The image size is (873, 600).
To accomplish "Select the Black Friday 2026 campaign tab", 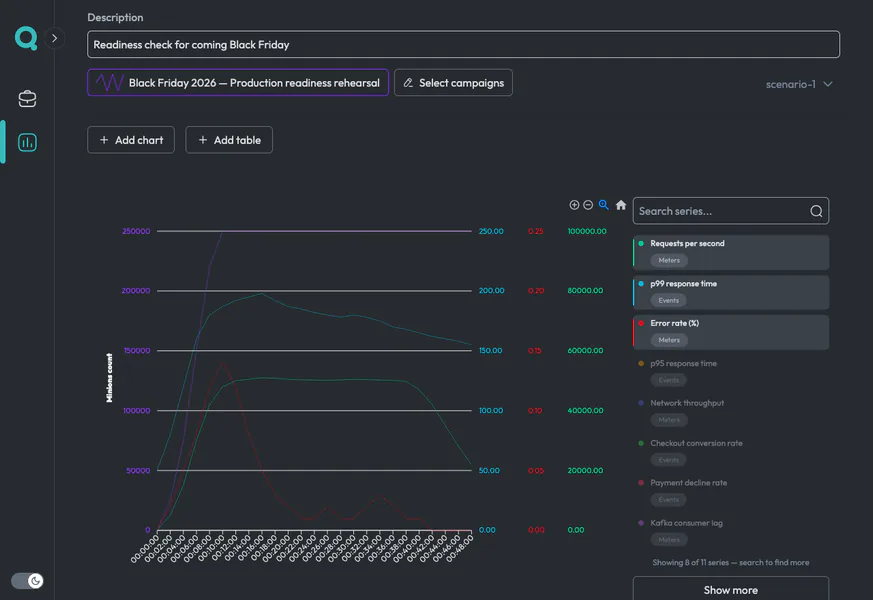I will [x=238, y=82].
